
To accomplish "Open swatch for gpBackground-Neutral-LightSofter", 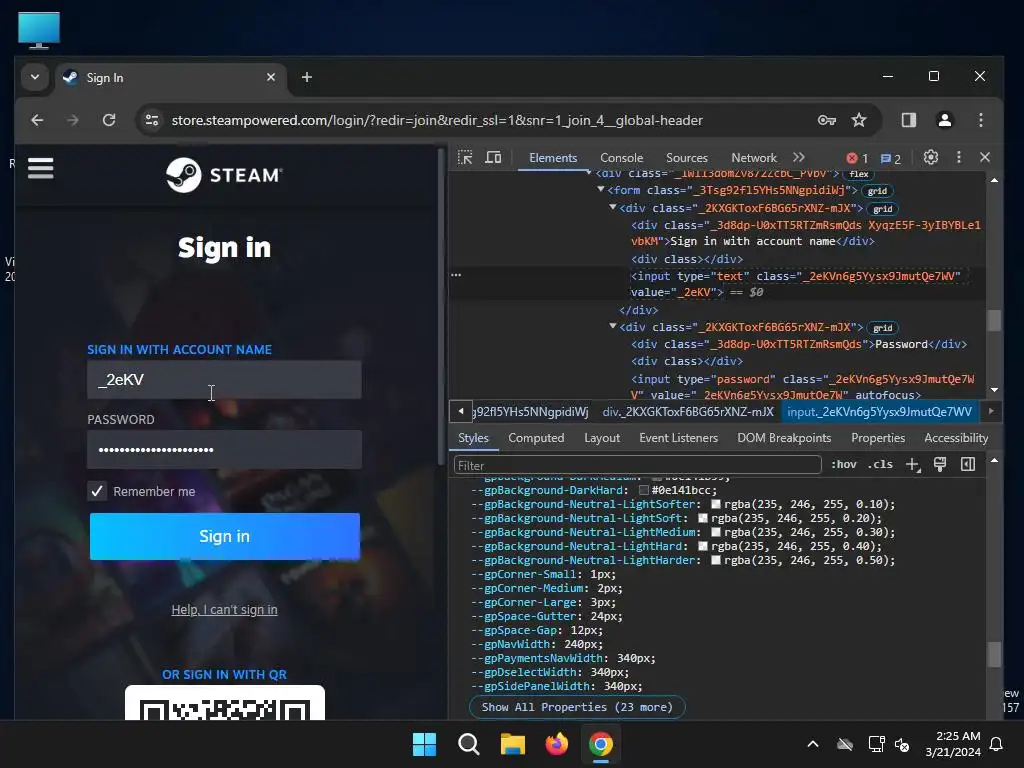I will pyautogui.click(x=716, y=504).
